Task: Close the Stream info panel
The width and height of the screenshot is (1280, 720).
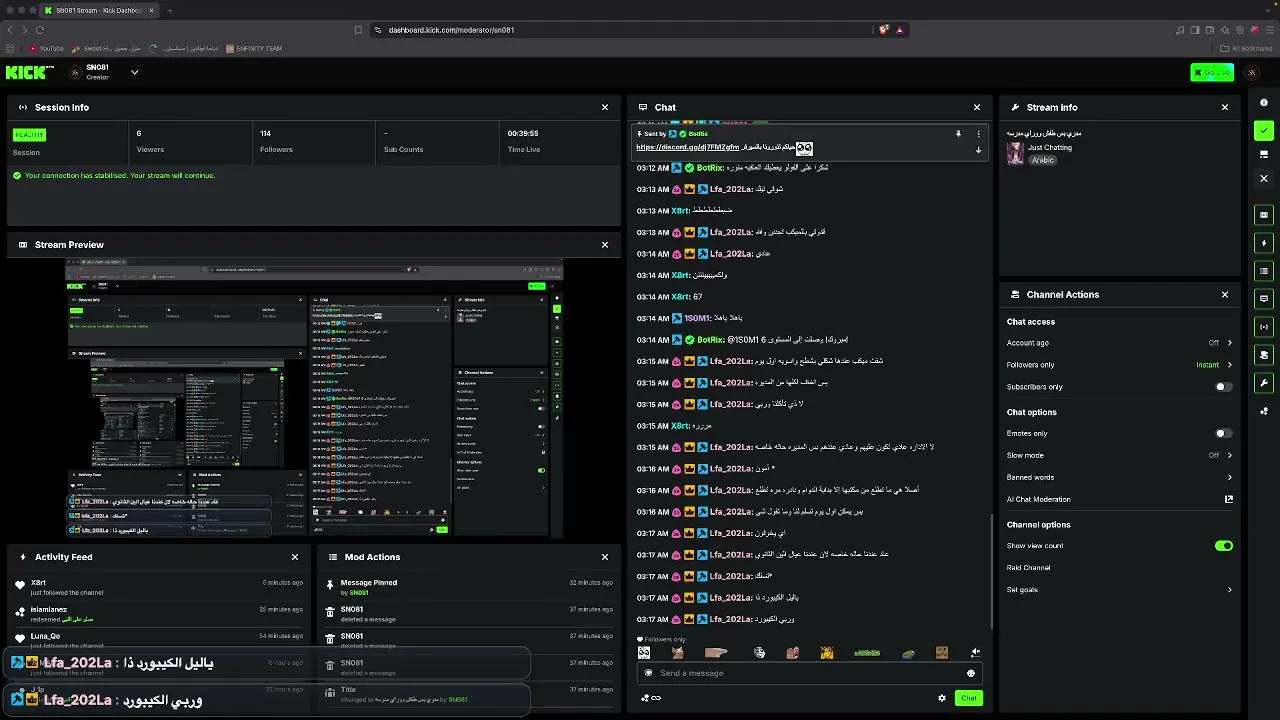Action: [1225, 107]
